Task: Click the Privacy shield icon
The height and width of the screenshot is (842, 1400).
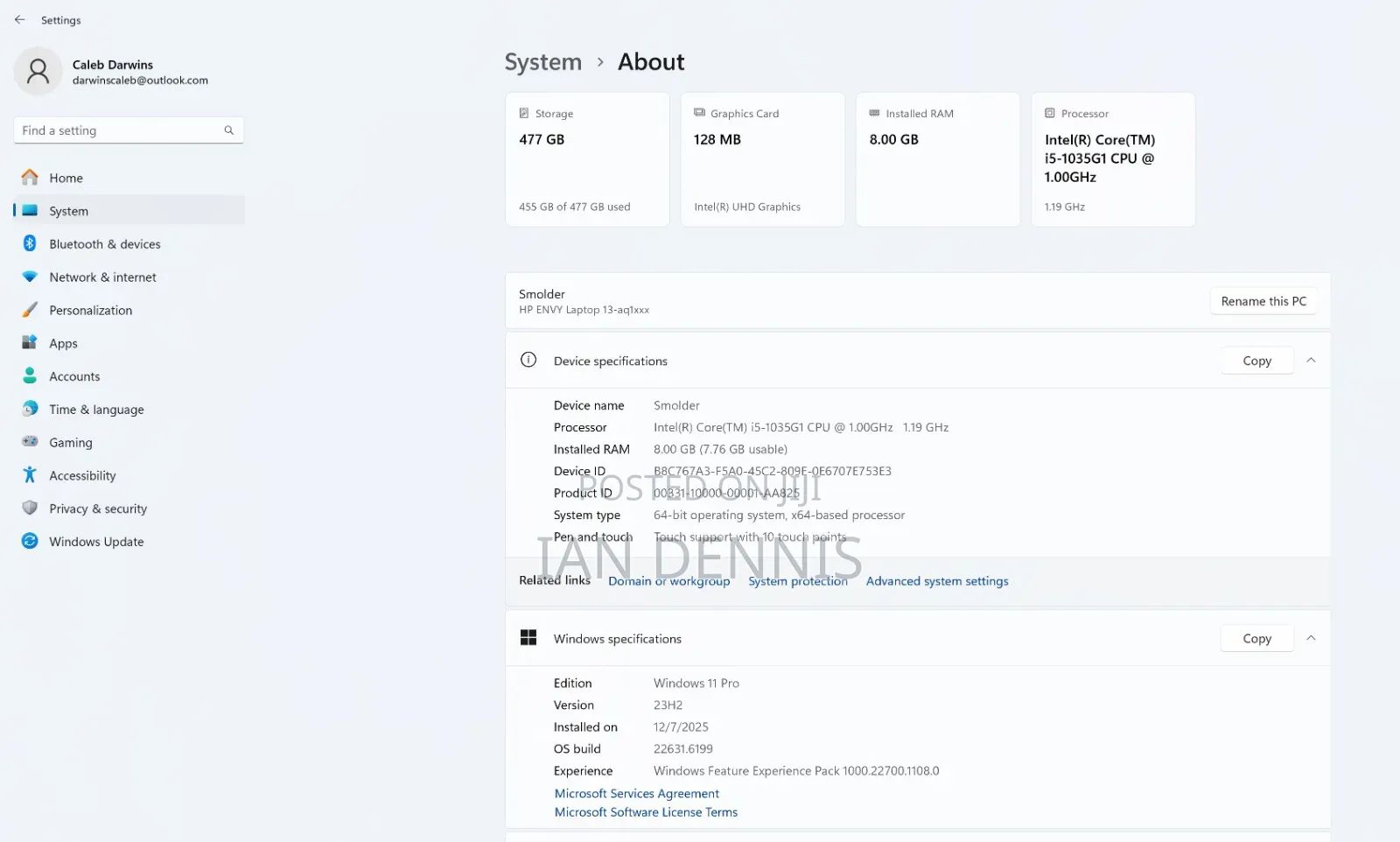Action: pos(30,508)
